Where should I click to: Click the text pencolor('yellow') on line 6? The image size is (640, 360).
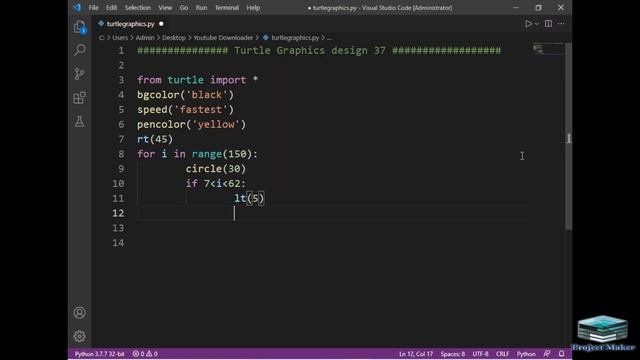coord(192,124)
